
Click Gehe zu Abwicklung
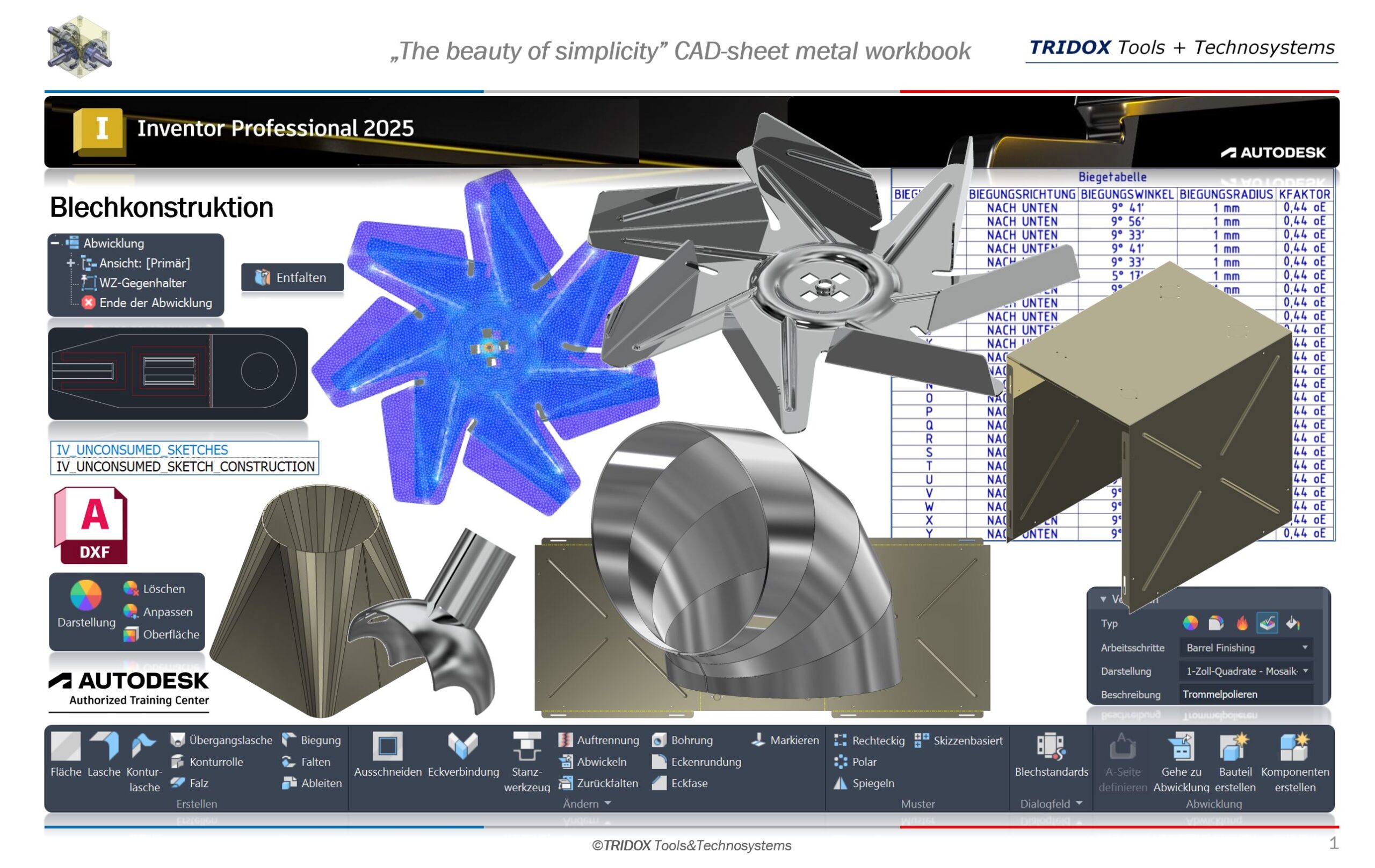1182,762
